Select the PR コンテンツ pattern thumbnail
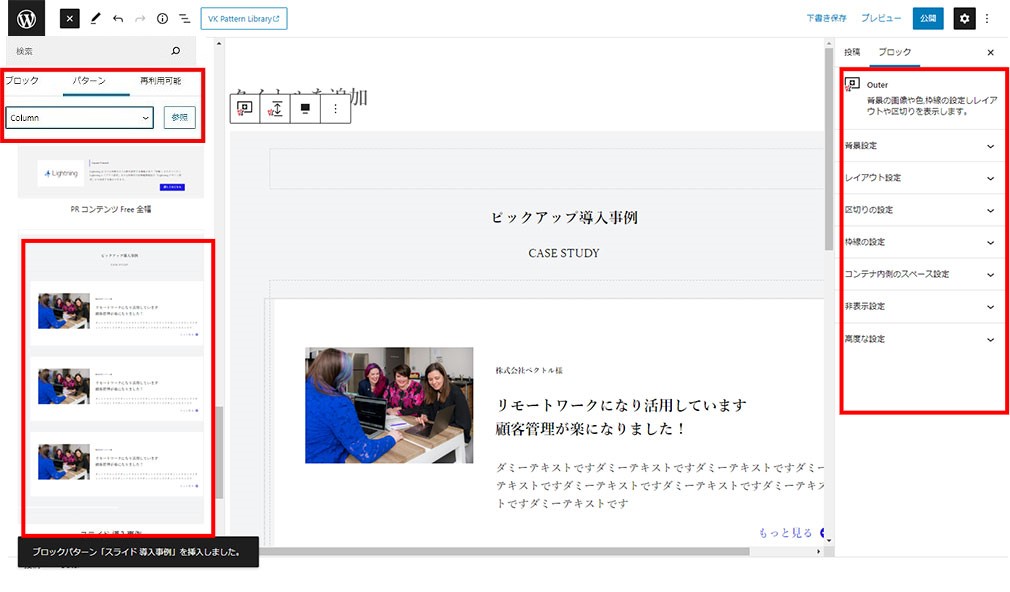Viewport: 1010px width, 592px height. pyautogui.click(x=110, y=175)
